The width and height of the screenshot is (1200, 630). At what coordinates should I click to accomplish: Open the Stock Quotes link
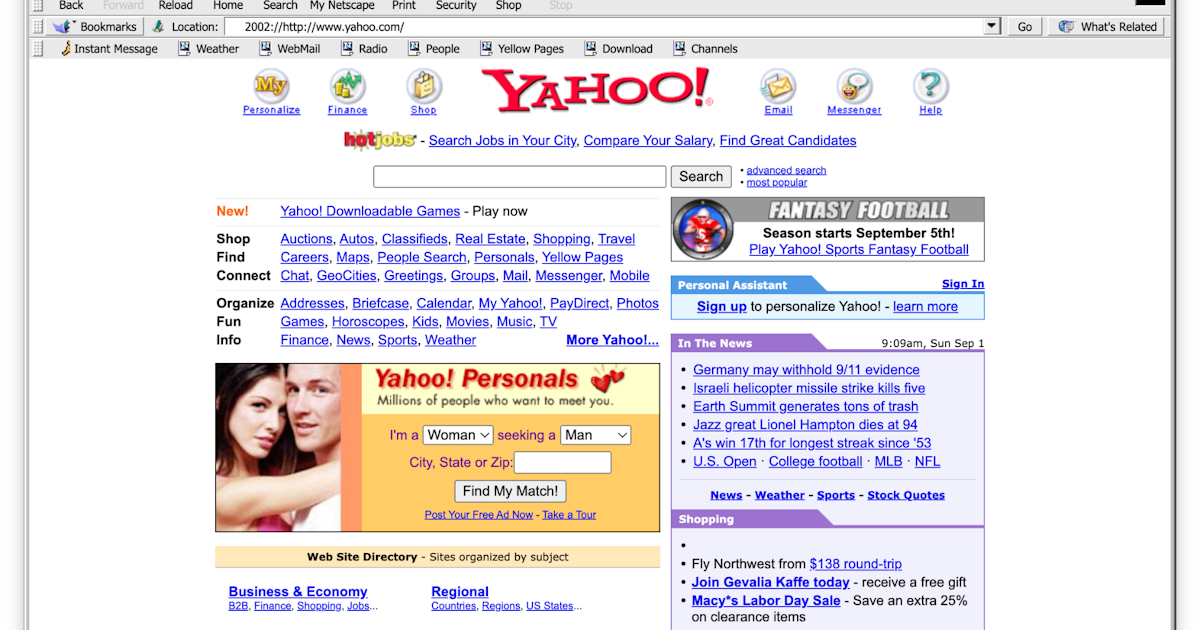(906, 495)
